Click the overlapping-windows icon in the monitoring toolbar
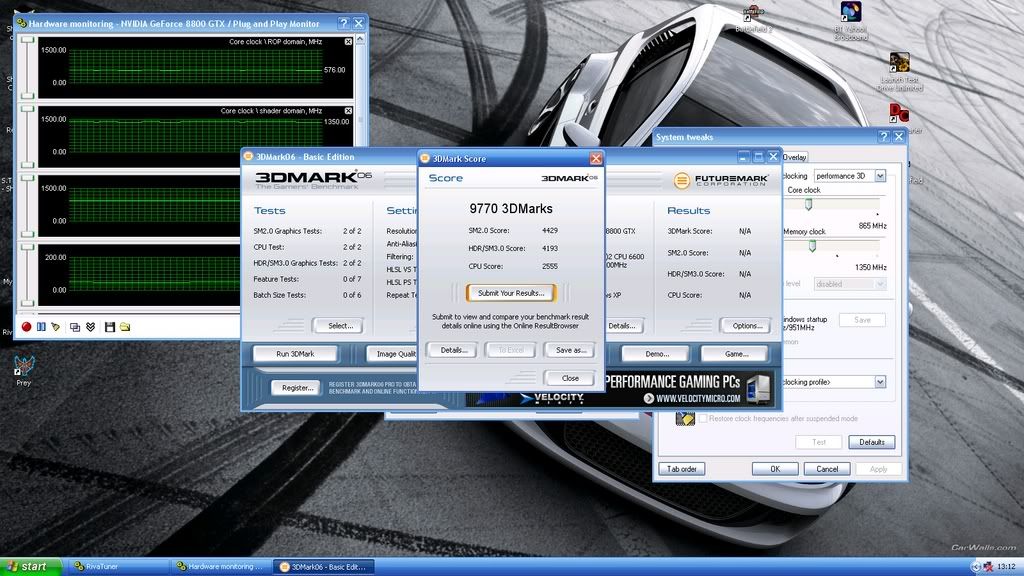 (75, 327)
